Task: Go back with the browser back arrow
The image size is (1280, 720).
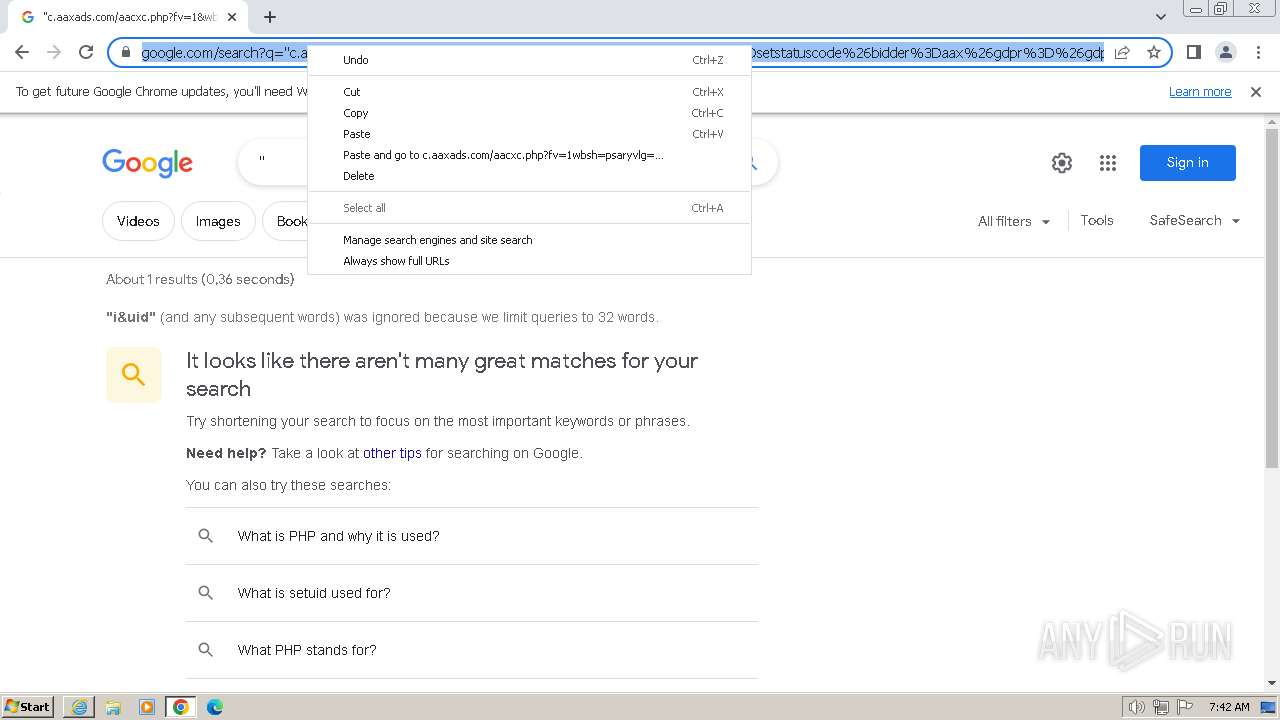Action: click(x=22, y=52)
